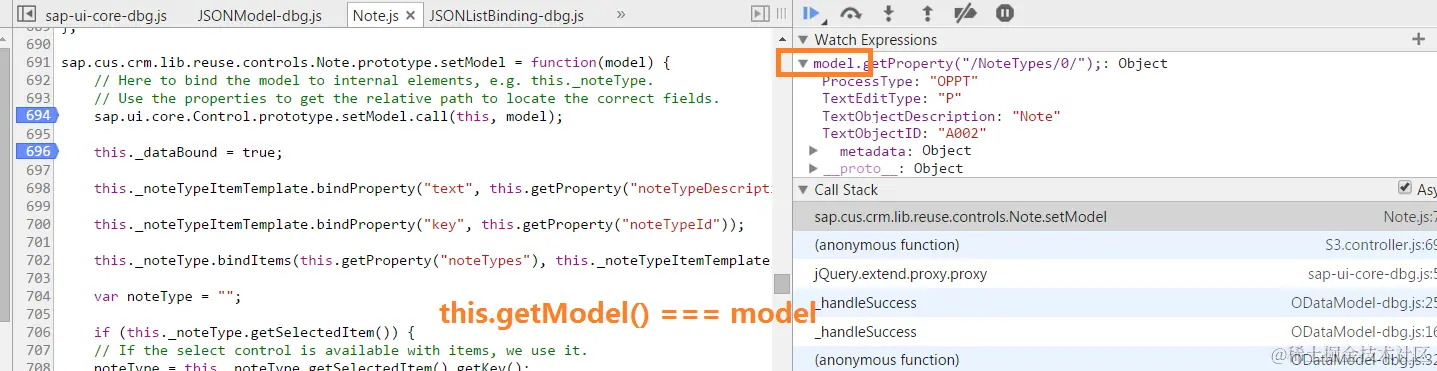Show more open file tabs
The width and height of the screenshot is (1437, 371).
click(x=621, y=15)
